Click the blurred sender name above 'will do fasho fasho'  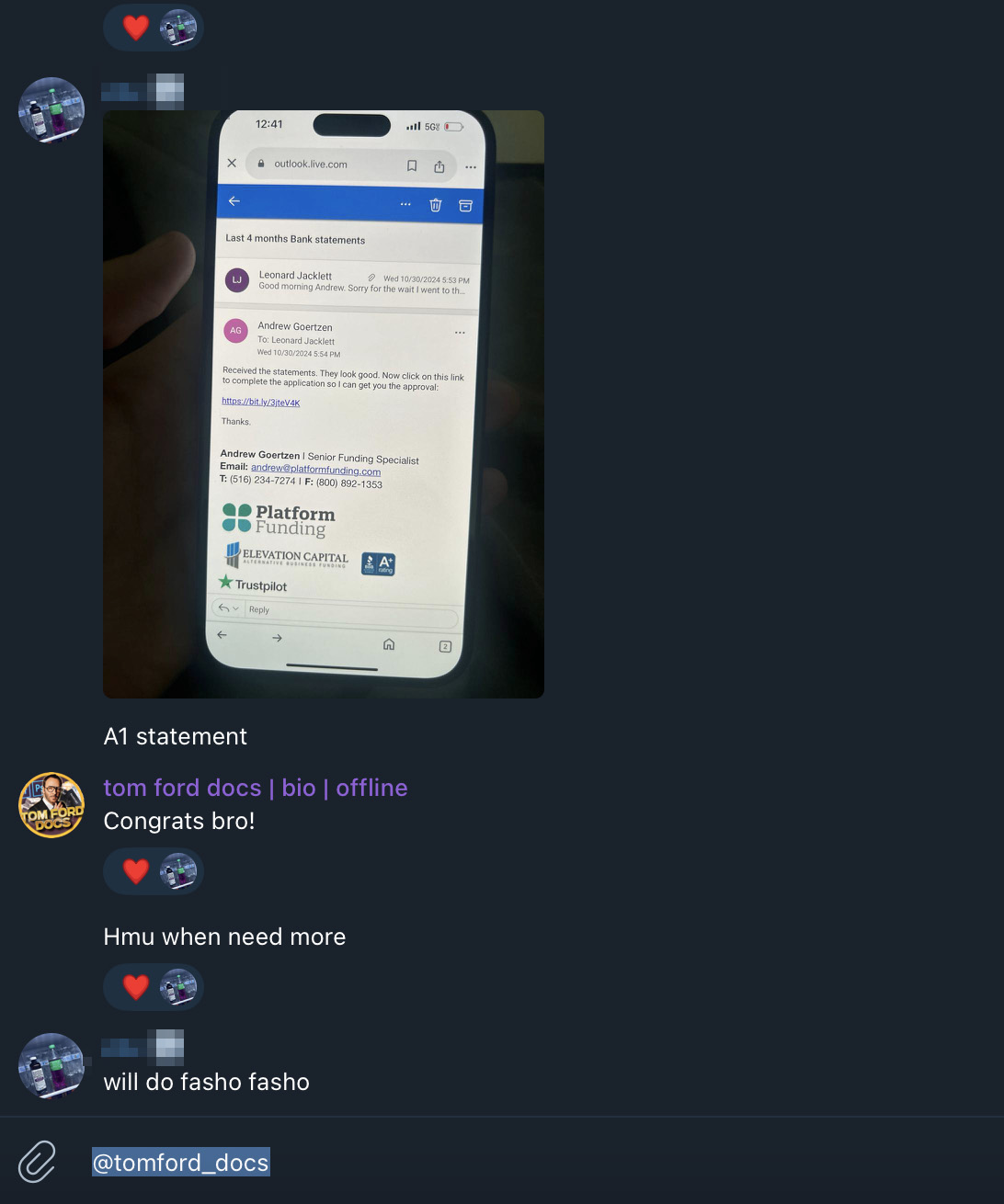click(x=143, y=1047)
